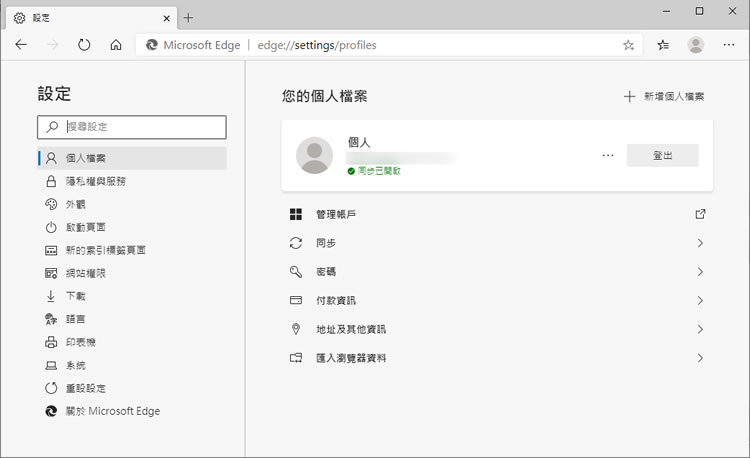Image resolution: width=750 pixels, height=458 pixels.
Task: Click the 同步已開啟 sync status
Action: point(374,171)
